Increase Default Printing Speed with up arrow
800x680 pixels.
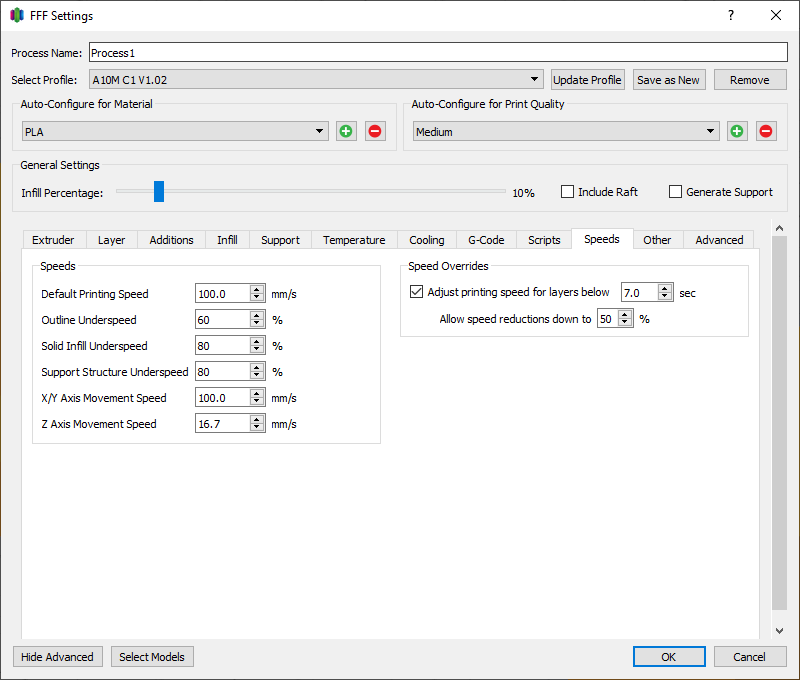[x=257, y=289]
